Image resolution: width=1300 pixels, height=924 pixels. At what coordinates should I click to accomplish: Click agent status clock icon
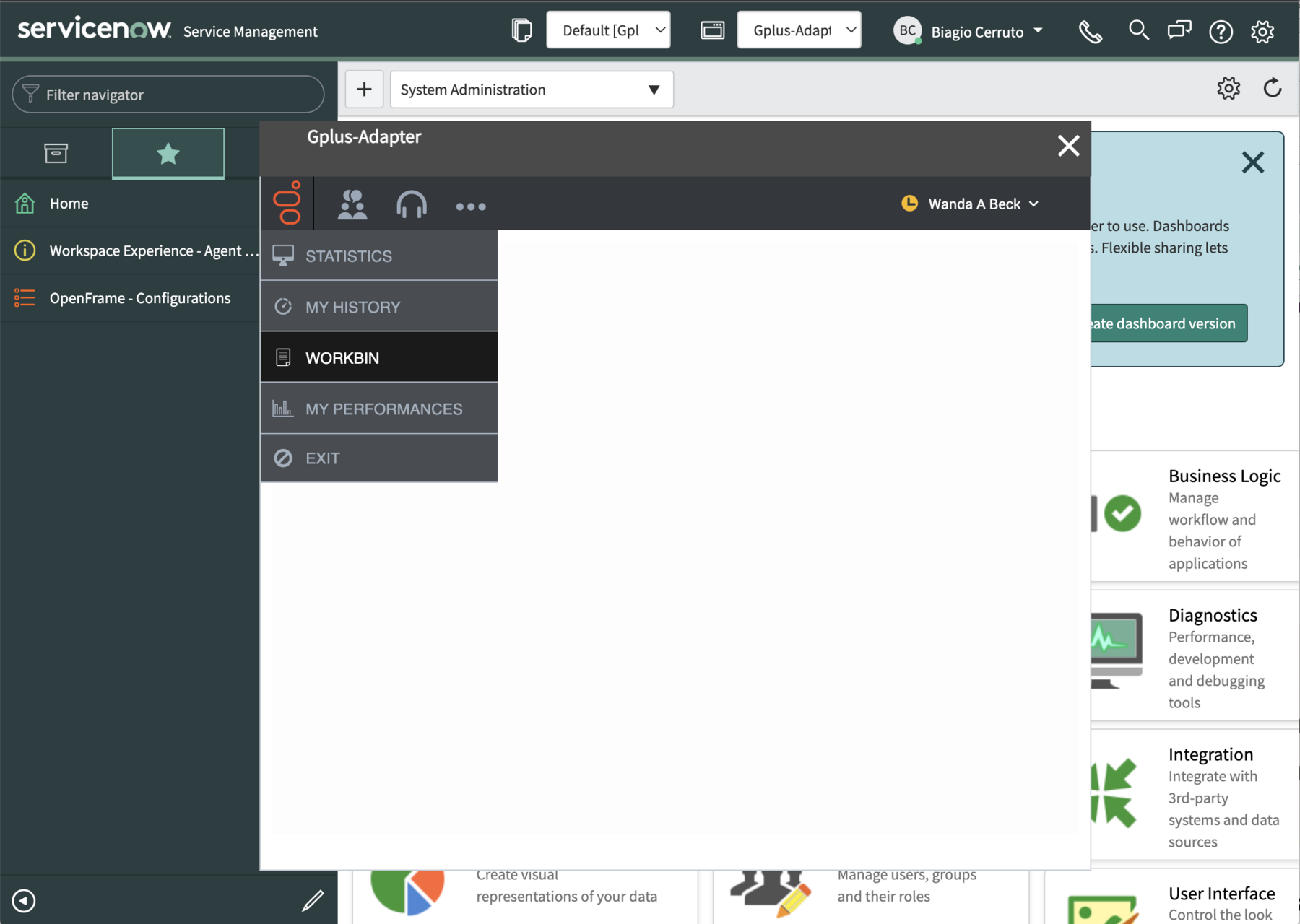point(909,204)
